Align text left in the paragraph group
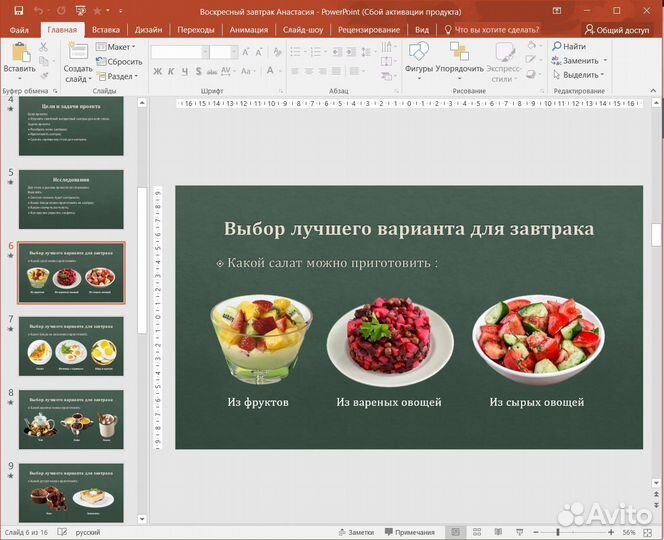Screen dimensions: 664x540 coord(295,71)
